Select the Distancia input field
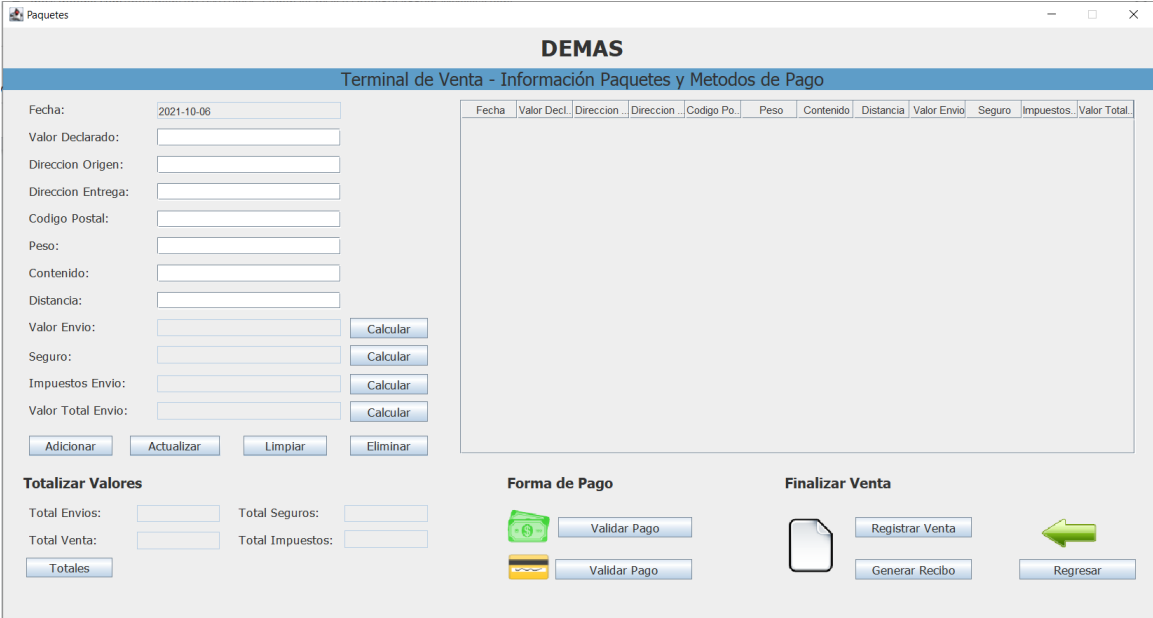Image resolution: width=1153 pixels, height=618 pixels. tap(248, 300)
